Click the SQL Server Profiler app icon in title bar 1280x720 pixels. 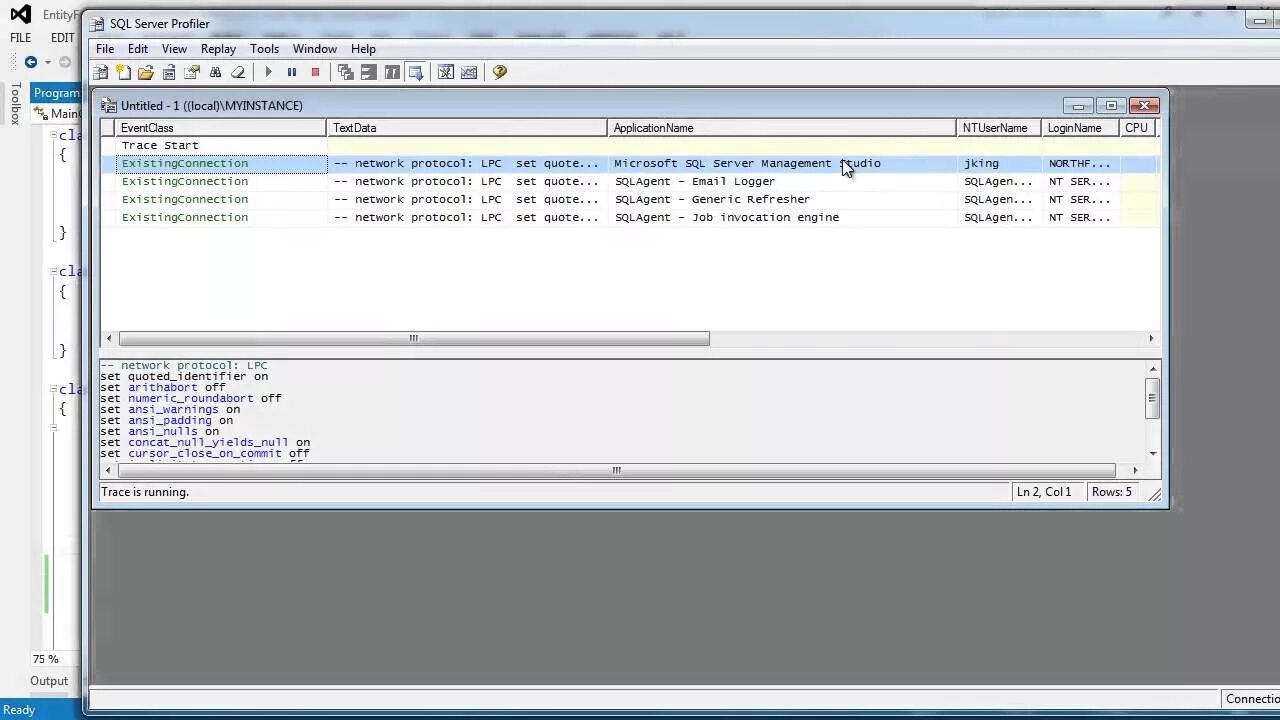point(97,23)
